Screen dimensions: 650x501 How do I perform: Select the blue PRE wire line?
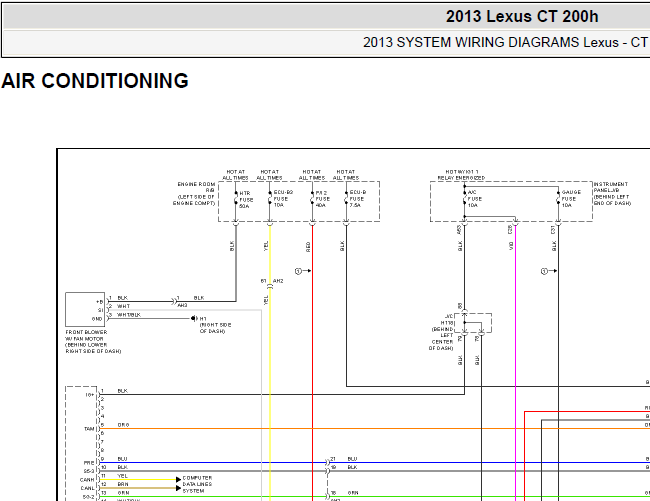coord(373,462)
